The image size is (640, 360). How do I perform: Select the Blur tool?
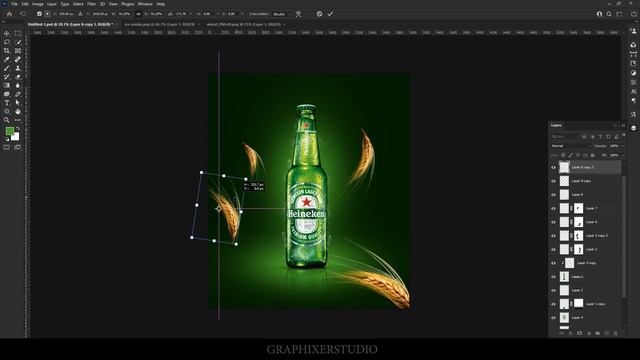click(18, 85)
